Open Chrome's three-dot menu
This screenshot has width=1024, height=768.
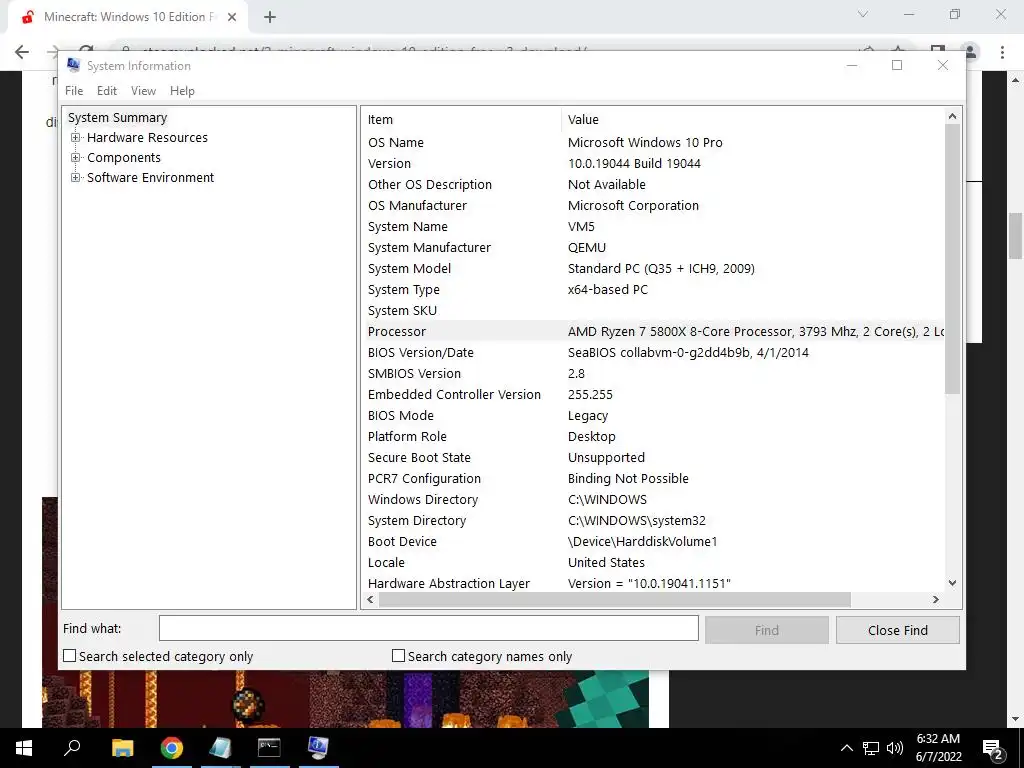pyautogui.click(x=1002, y=52)
